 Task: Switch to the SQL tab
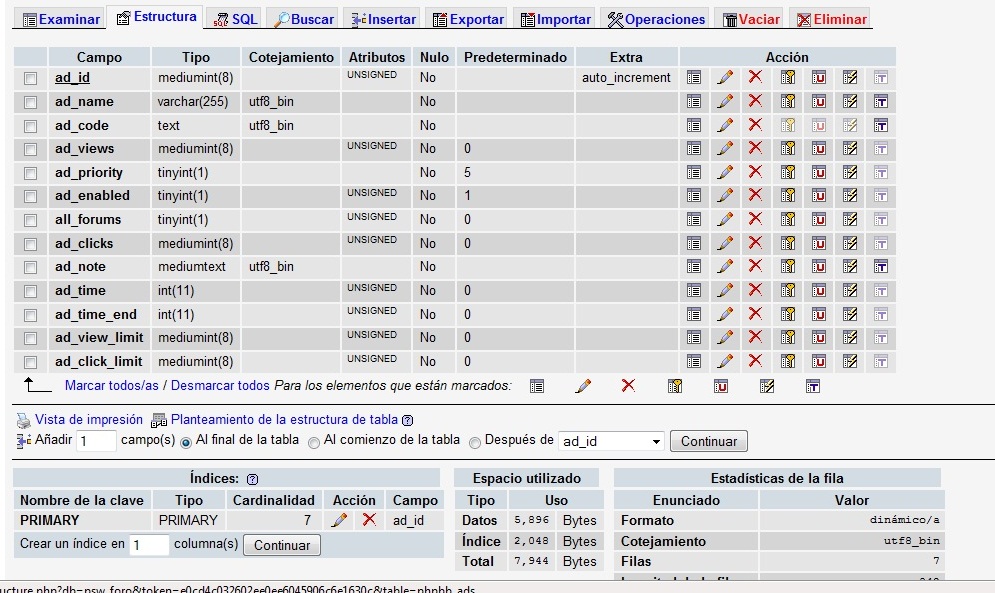[x=235, y=19]
